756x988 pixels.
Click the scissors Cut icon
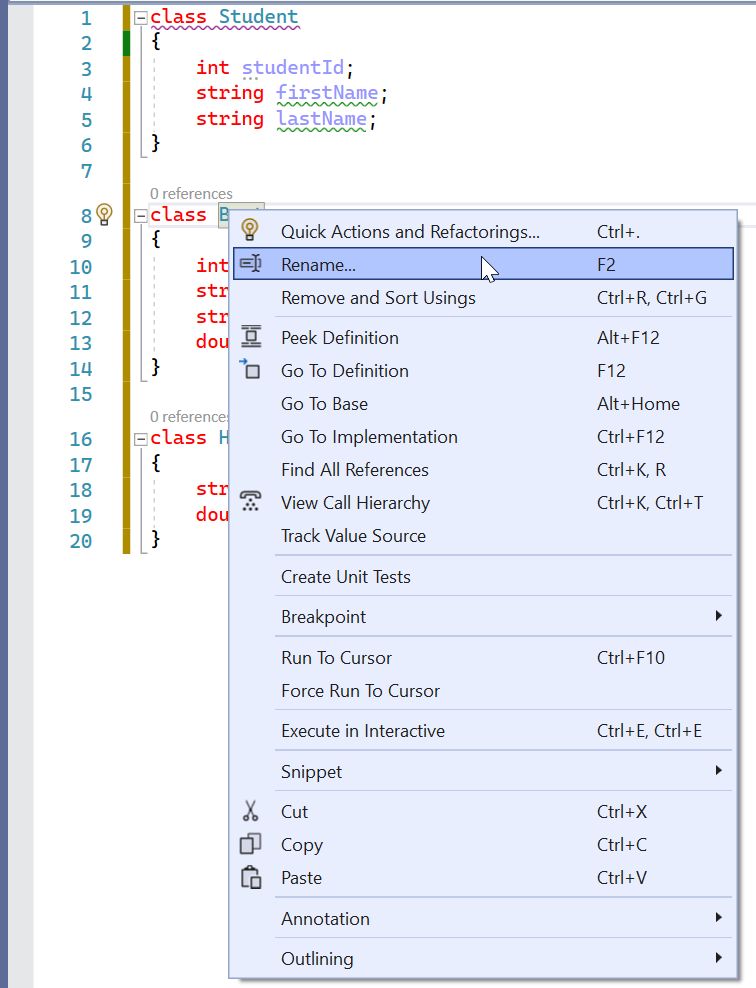[250, 811]
